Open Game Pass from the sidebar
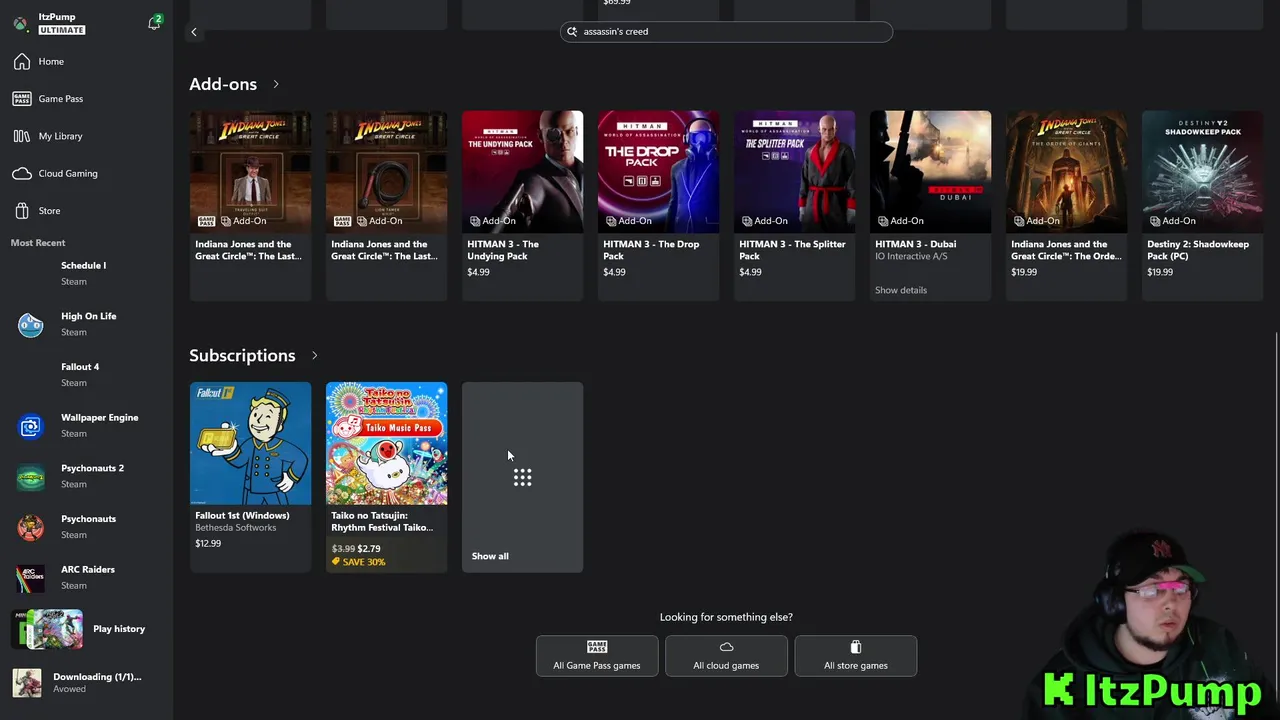This screenshot has width=1280, height=720. tap(60, 99)
